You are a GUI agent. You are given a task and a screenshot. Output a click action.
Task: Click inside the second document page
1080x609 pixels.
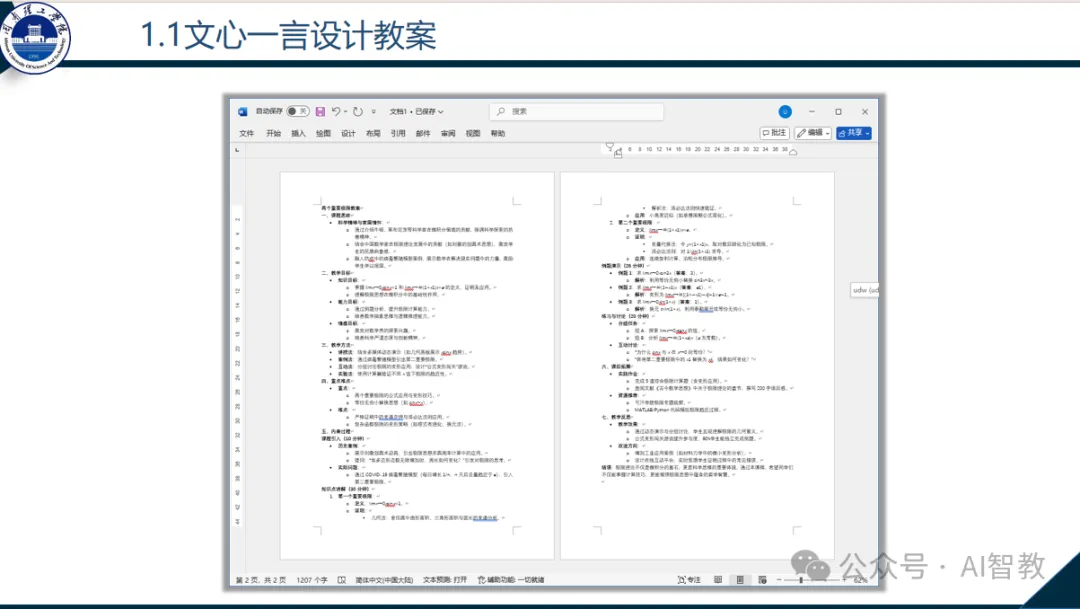[697, 365]
